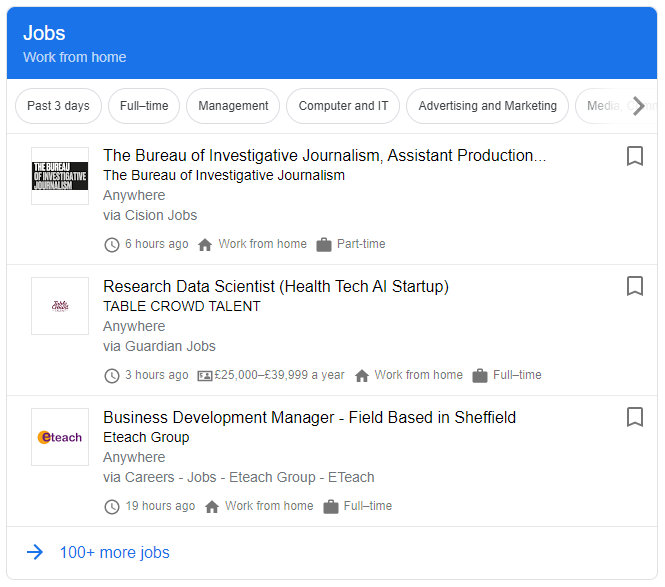Screen dimensions: 665x587
Task: Click the 6 hours ago timestamp
Action: click(x=156, y=244)
